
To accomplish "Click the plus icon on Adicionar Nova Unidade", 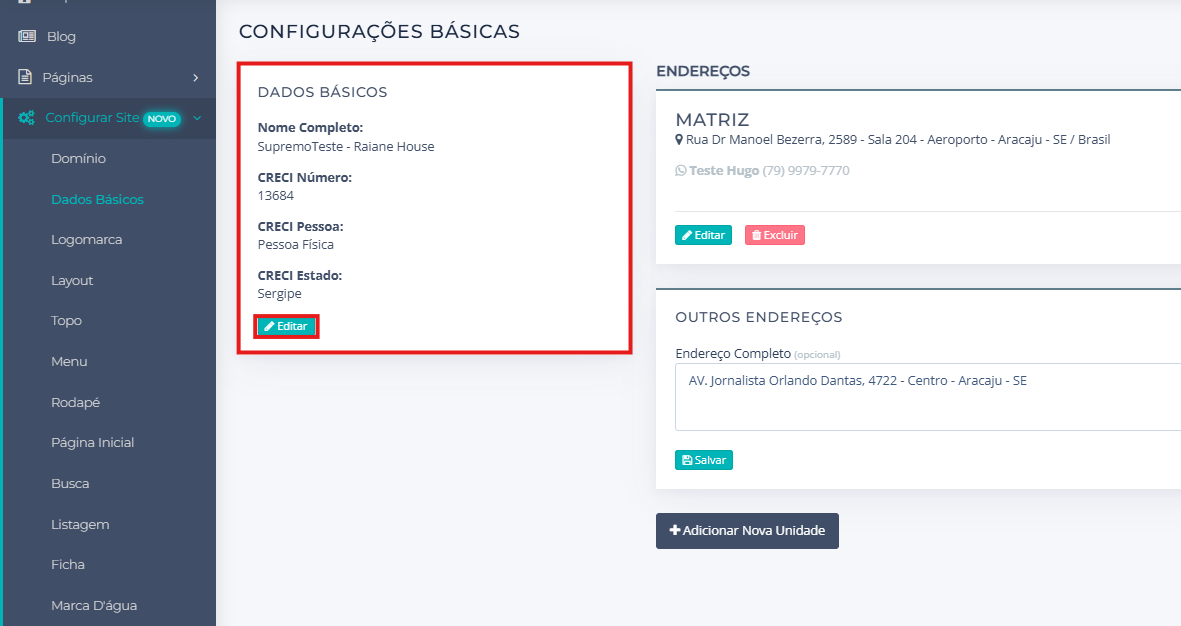I will pyautogui.click(x=675, y=531).
